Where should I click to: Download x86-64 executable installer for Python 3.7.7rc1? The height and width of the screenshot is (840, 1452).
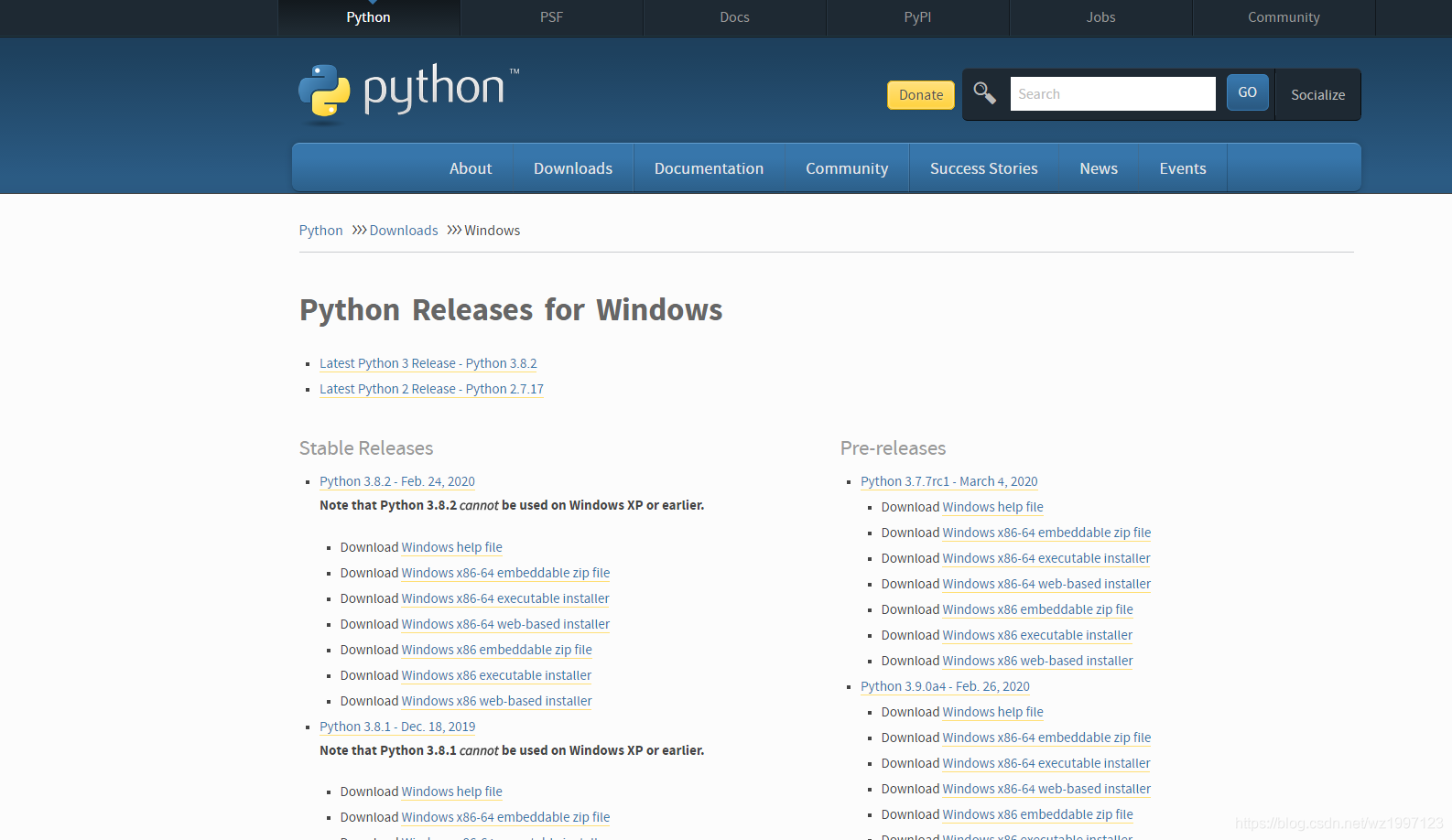[x=1046, y=558]
